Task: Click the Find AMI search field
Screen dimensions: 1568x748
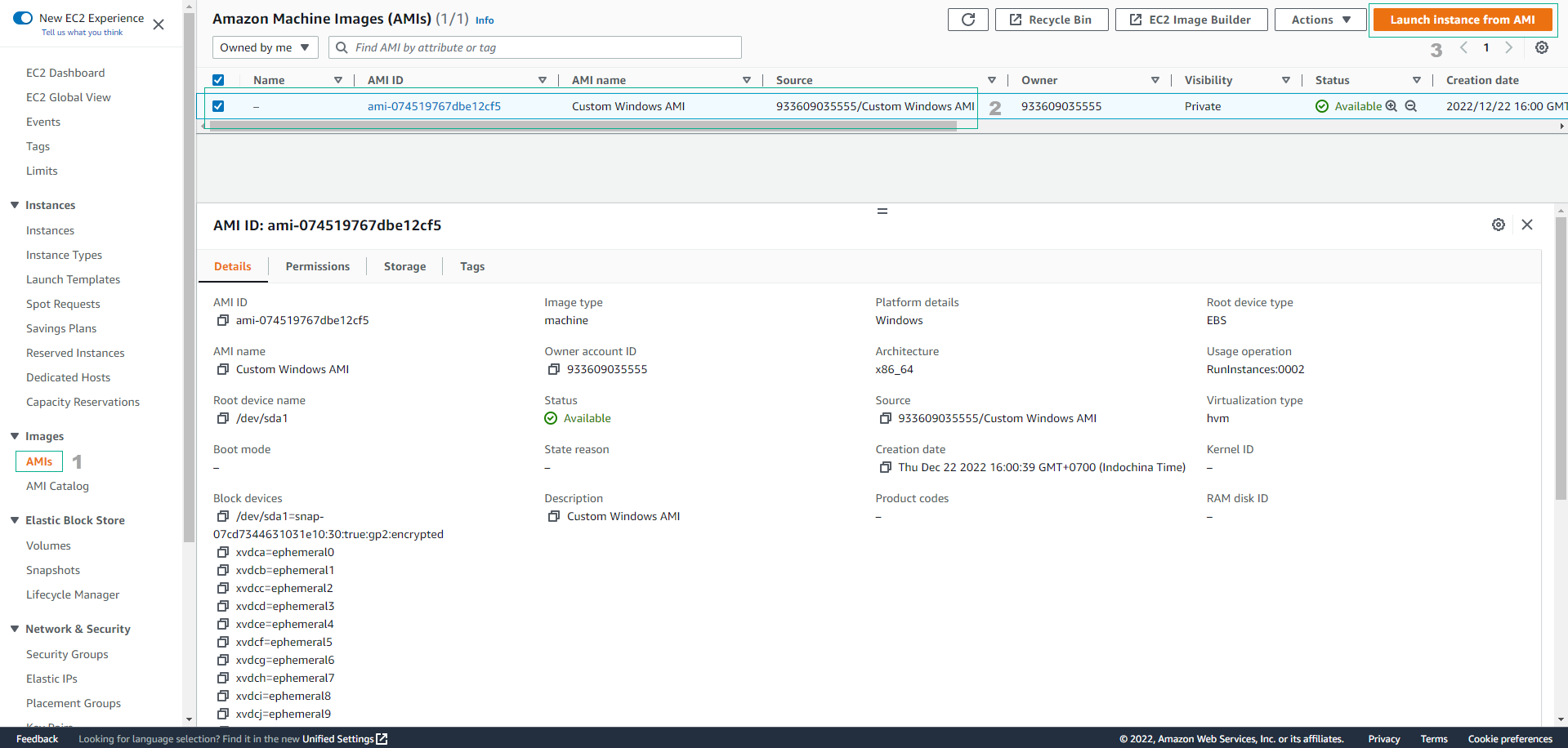Action: pos(535,47)
